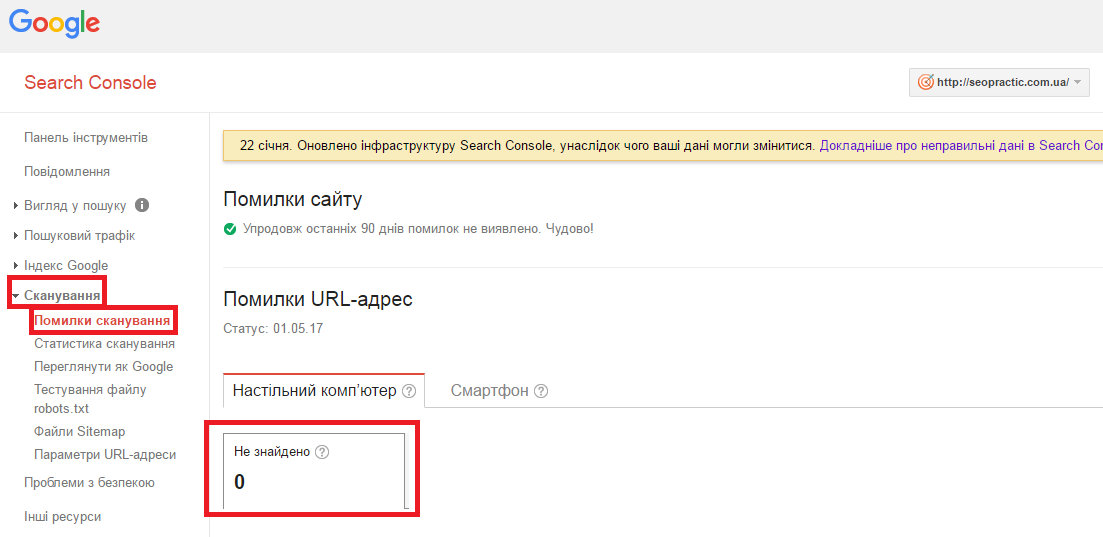1103x537 pixels.
Task: Expand Індекс Google section arrow
Action: click(x=16, y=265)
